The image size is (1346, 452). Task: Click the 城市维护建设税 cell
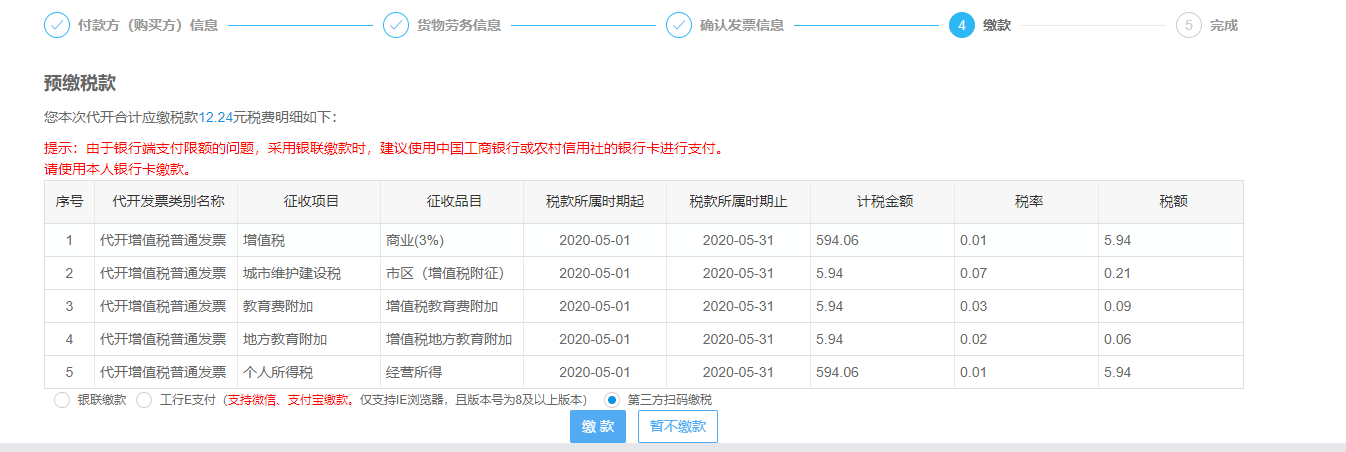pyautogui.click(x=309, y=273)
